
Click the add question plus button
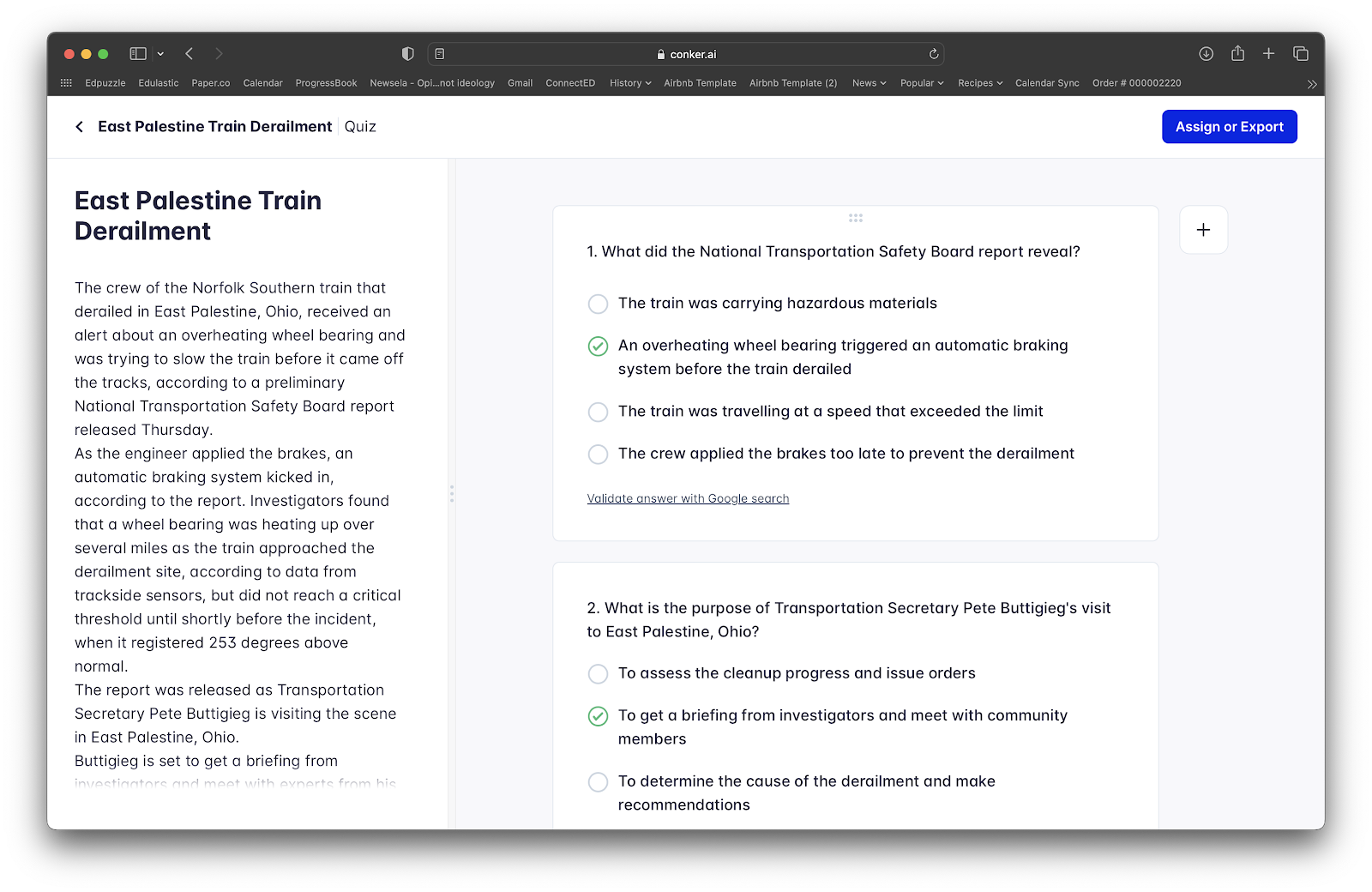point(1203,230)
